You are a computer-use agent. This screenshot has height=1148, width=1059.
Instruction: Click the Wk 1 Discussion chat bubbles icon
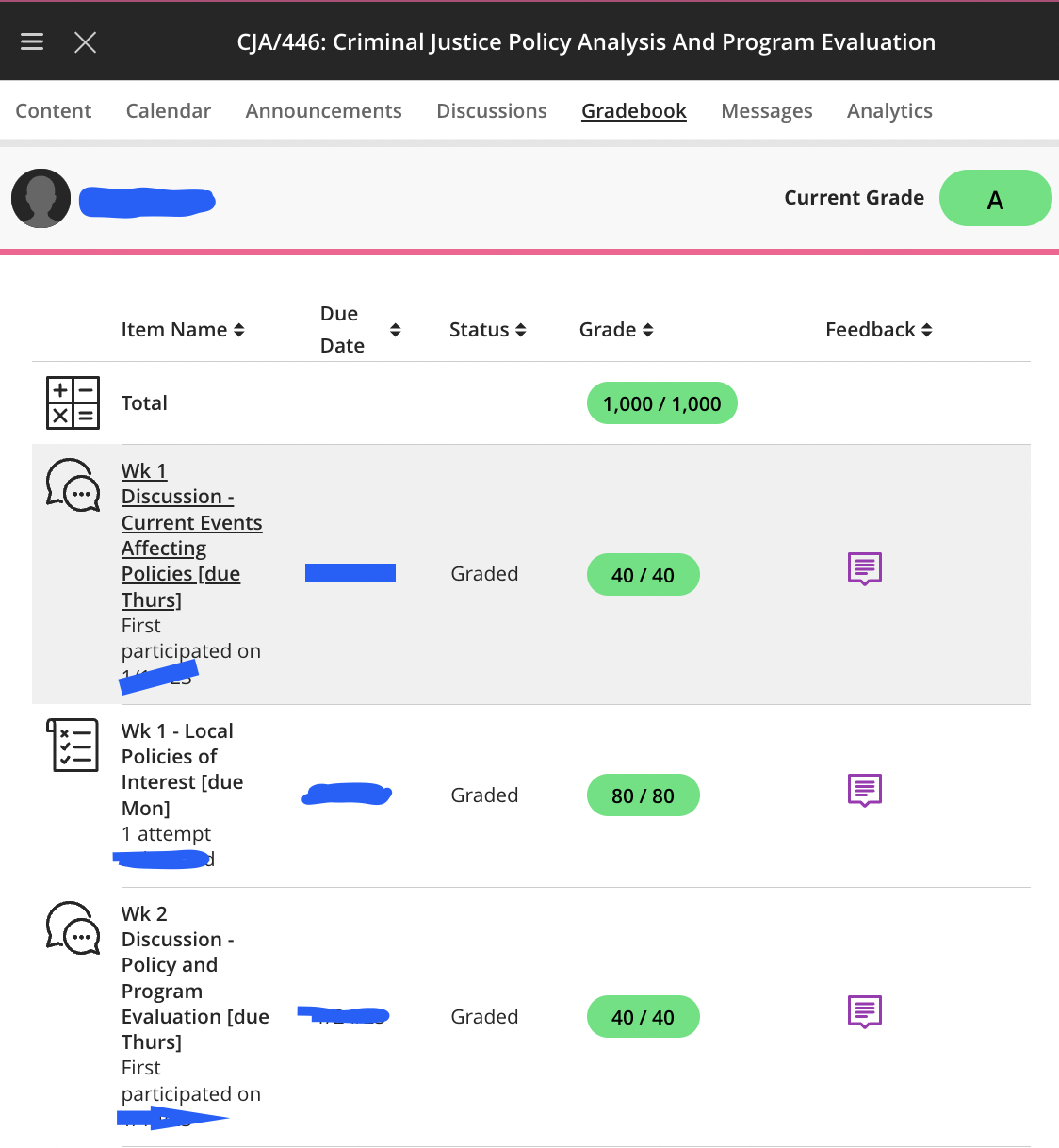(73, 485)
